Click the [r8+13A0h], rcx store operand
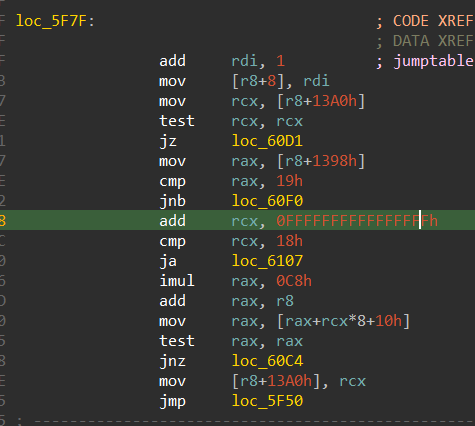The image size is (475, 426). [299, 381]
